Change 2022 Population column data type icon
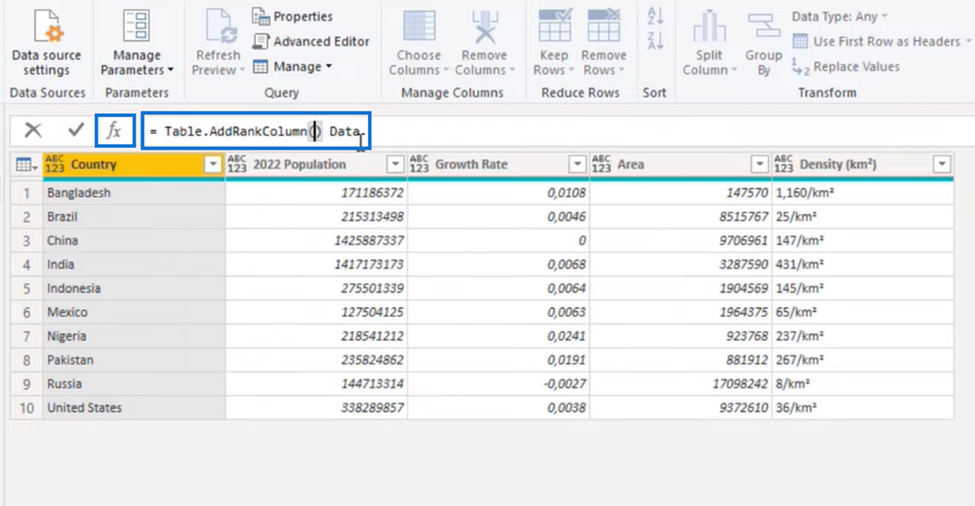The width and height of the screenshot is (975, 506). click(x=237, y=164)
